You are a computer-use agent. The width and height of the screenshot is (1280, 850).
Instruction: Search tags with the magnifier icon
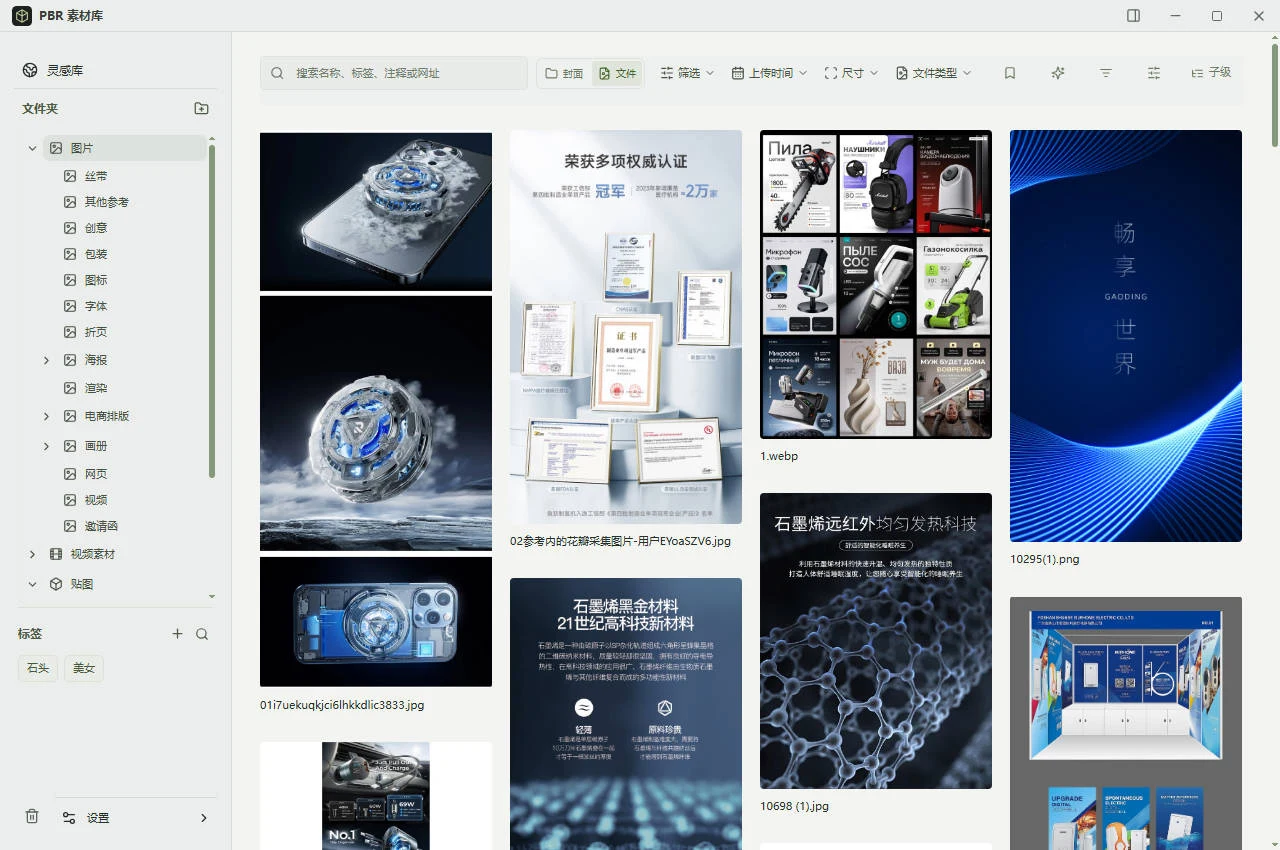[x=202, y=634]
